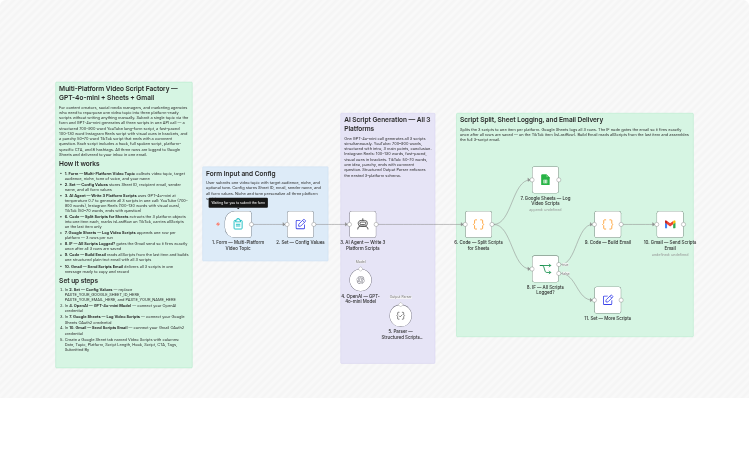Screen dimensions: 749x450
Task: Click the Code Split Scripts for Sheets node
Action: (x=478, y=224)
